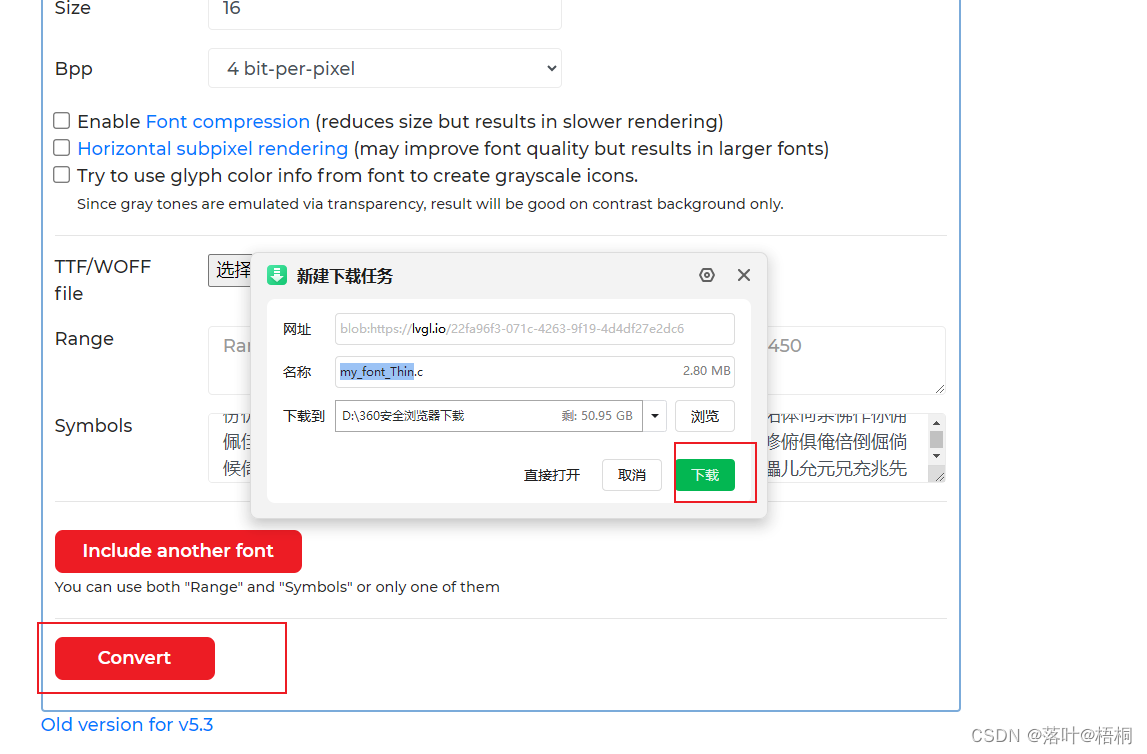The image size is (1147, 754).
Task: Click the 新建下载任务 dialog title
Action: click(345, 276)
